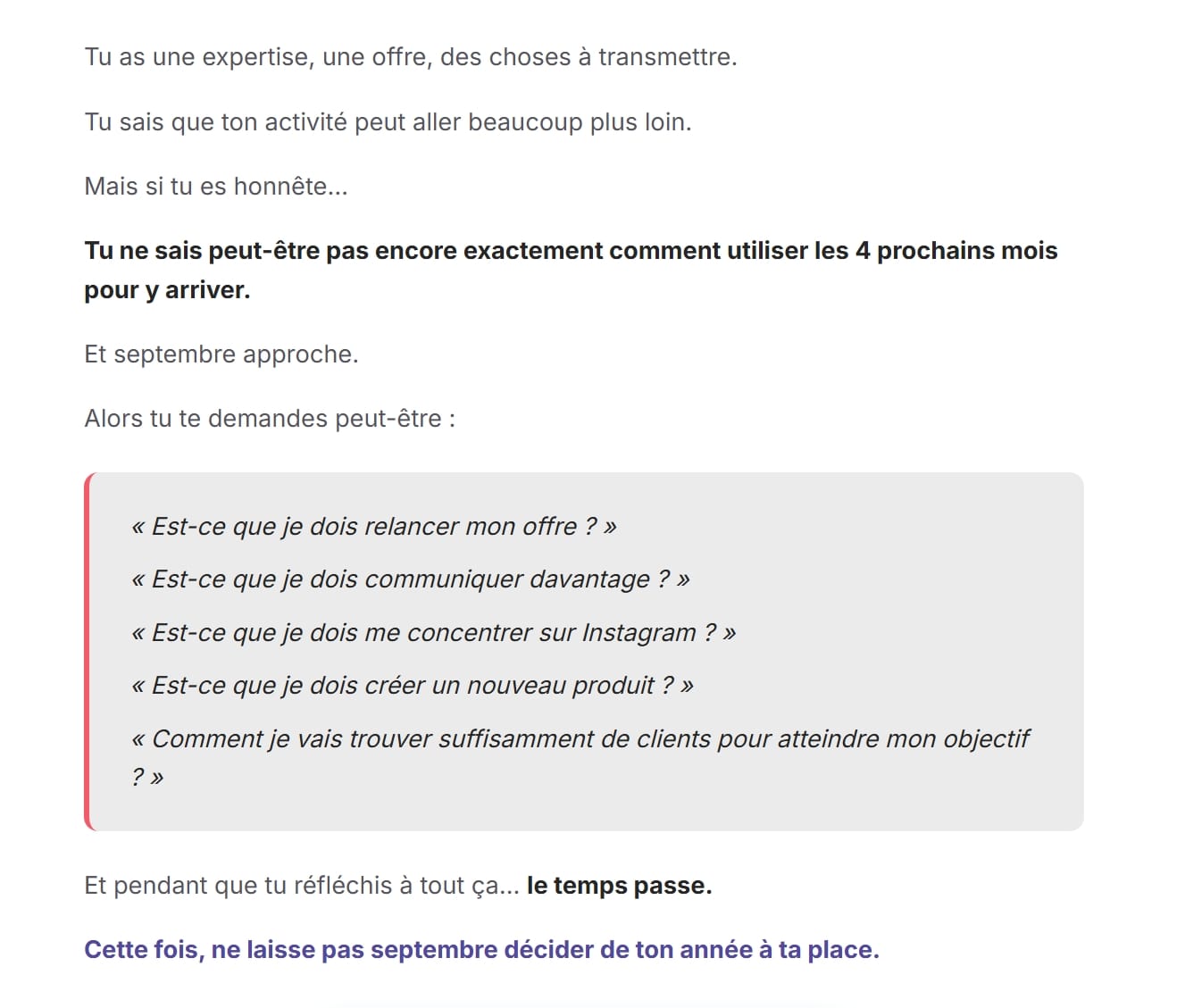This screenshot has height=1008, width=1185.
Task: Click the bold "Tu ne sais peut-être pas encore" paragraph
Action: tap(571, 270)
